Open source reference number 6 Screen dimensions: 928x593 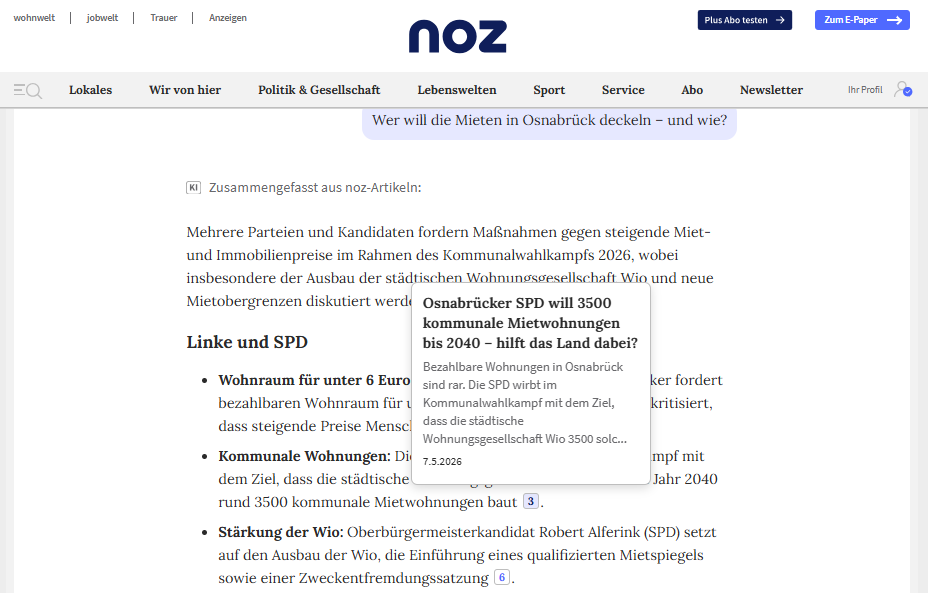(x=502, y=577)
